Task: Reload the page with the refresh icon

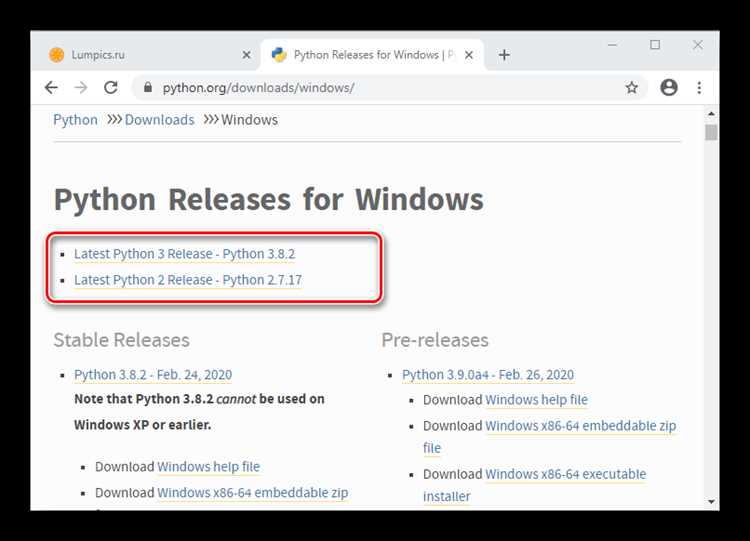Action: coord(111,88)
